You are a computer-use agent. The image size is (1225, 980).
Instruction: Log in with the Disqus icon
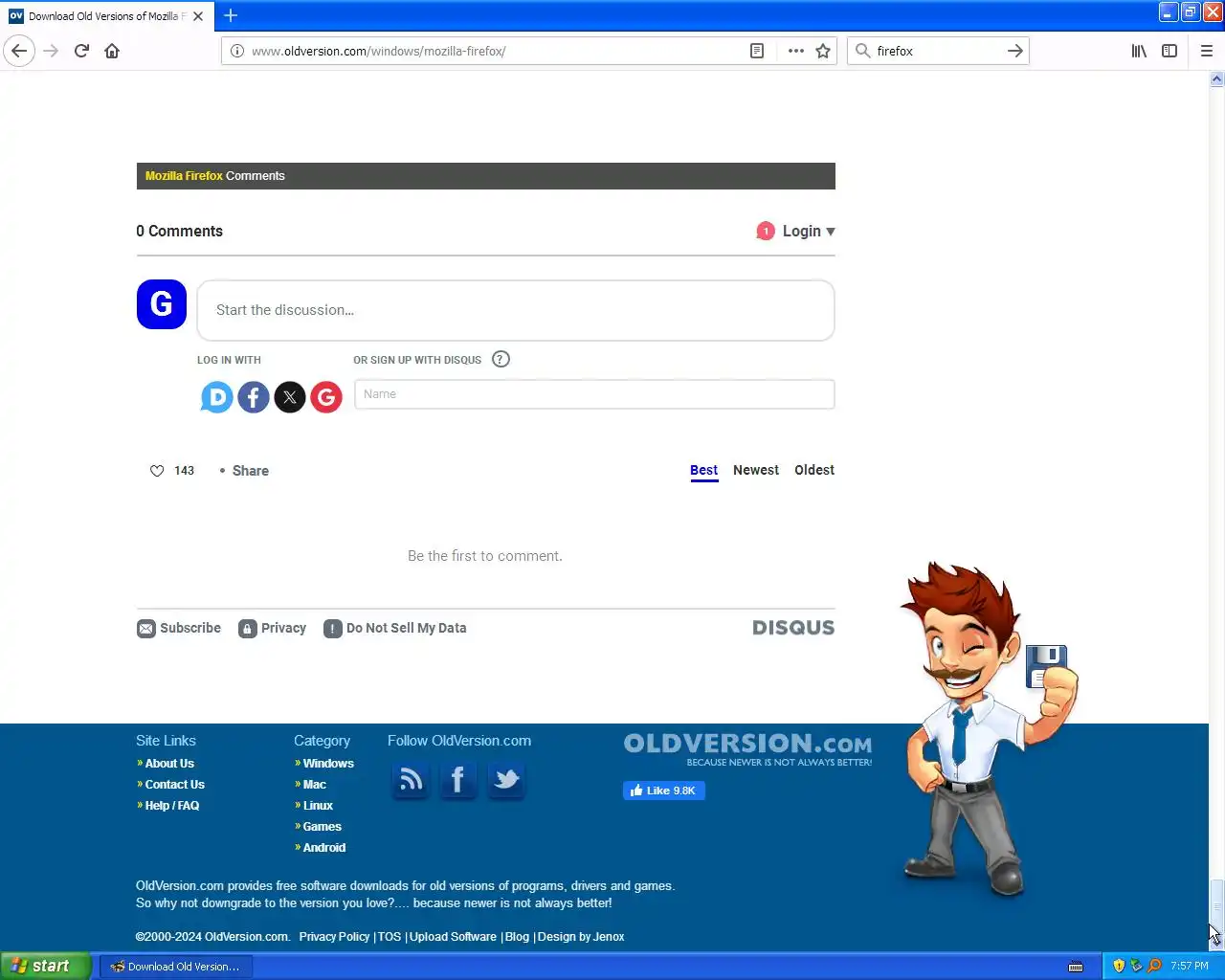tap(216, 397)
